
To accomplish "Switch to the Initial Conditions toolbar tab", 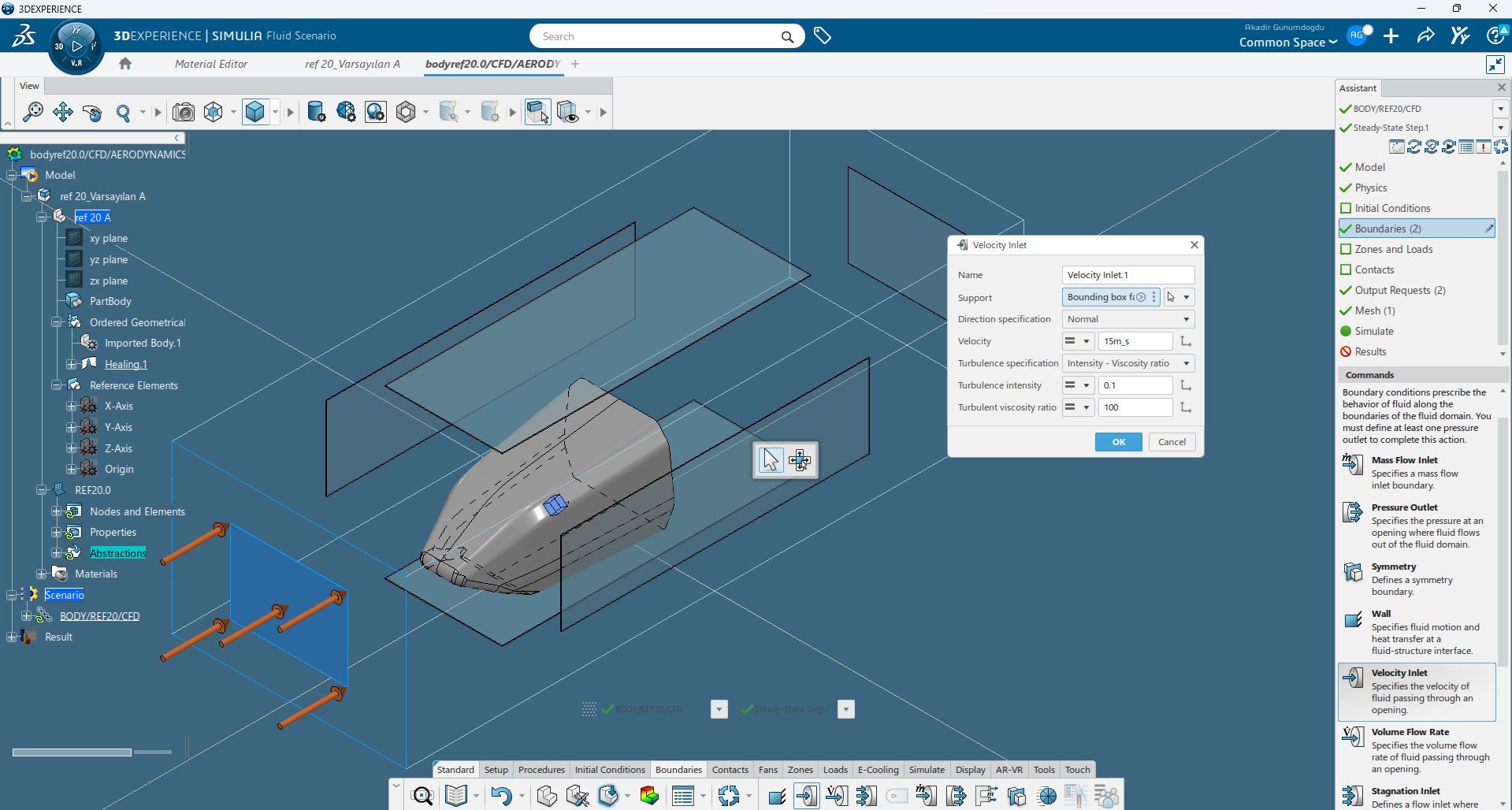I will click(610, 770).
